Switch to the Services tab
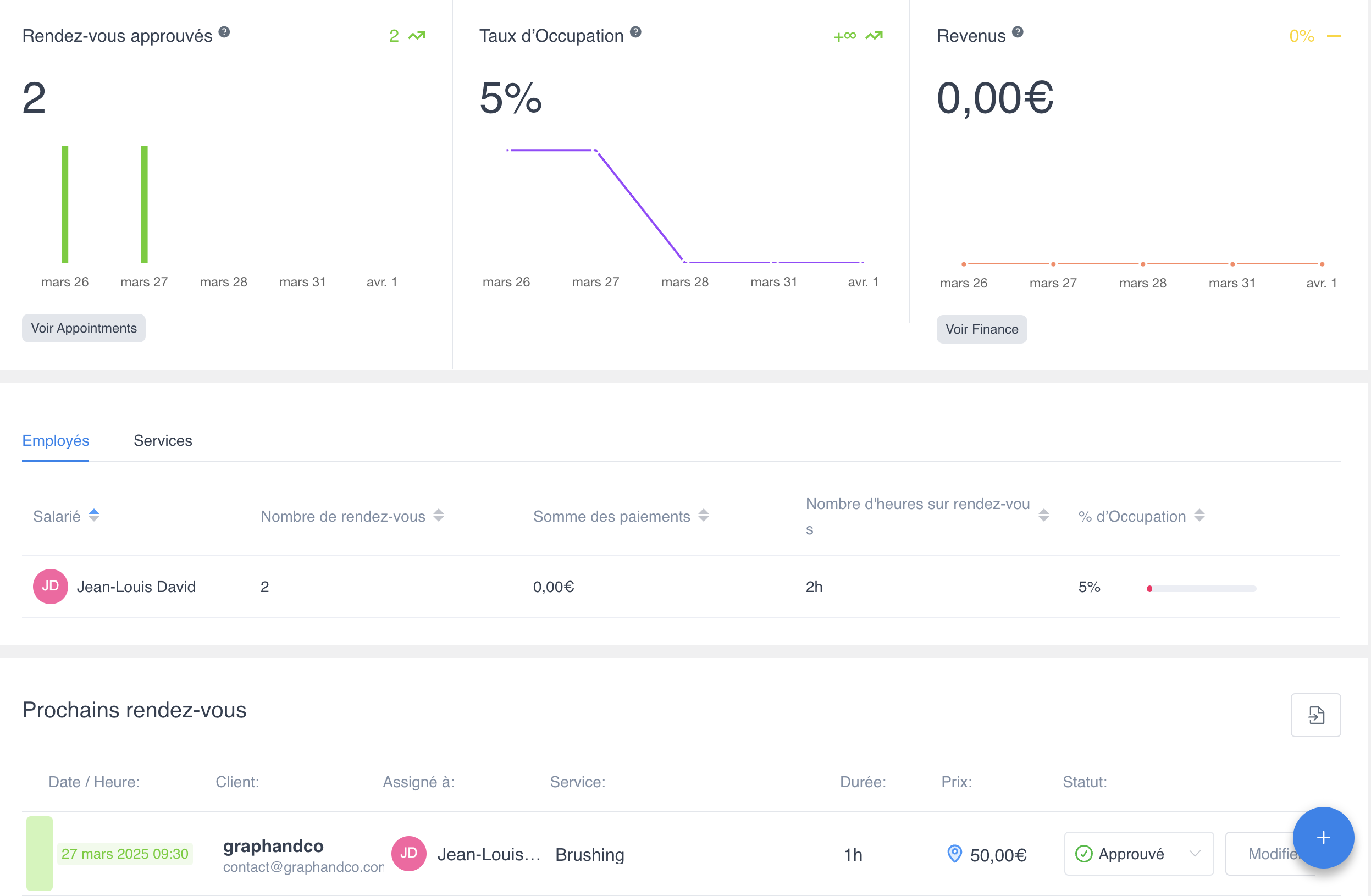The image size is (1371, 896). [163, 440]
